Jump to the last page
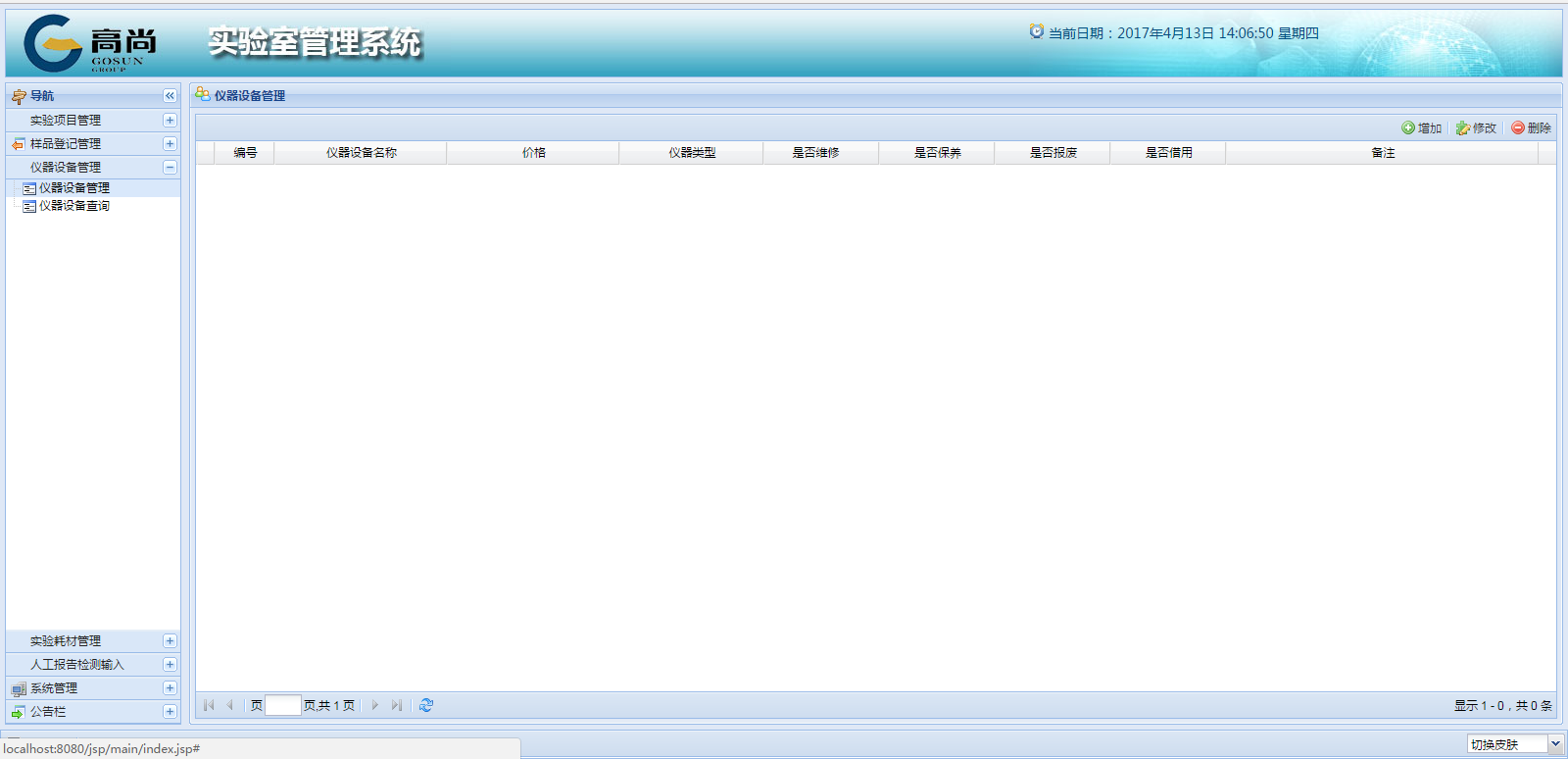Screen dimensions: 1568x759 coord(396,705)
